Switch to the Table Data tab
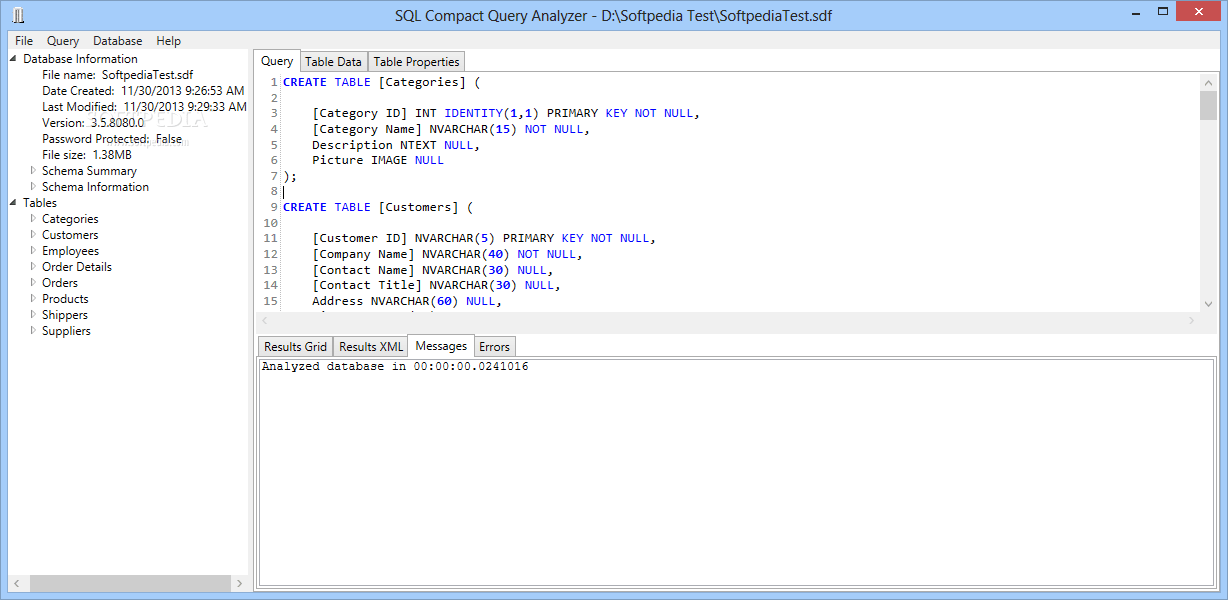This screenshot has height=600, width=1228. (x=334, y=62)
